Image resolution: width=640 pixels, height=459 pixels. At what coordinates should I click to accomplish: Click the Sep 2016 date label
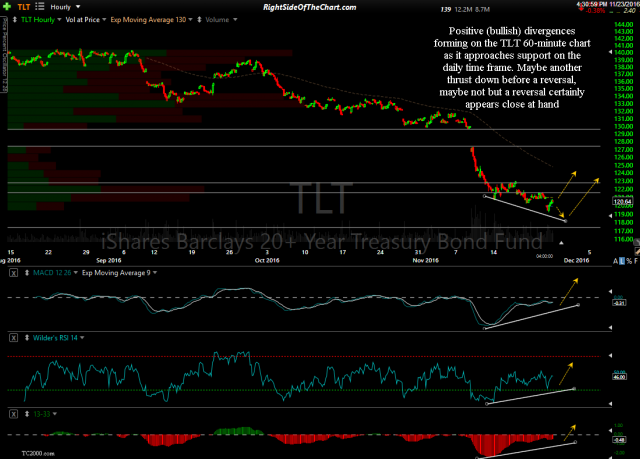[x=109, y=260]
